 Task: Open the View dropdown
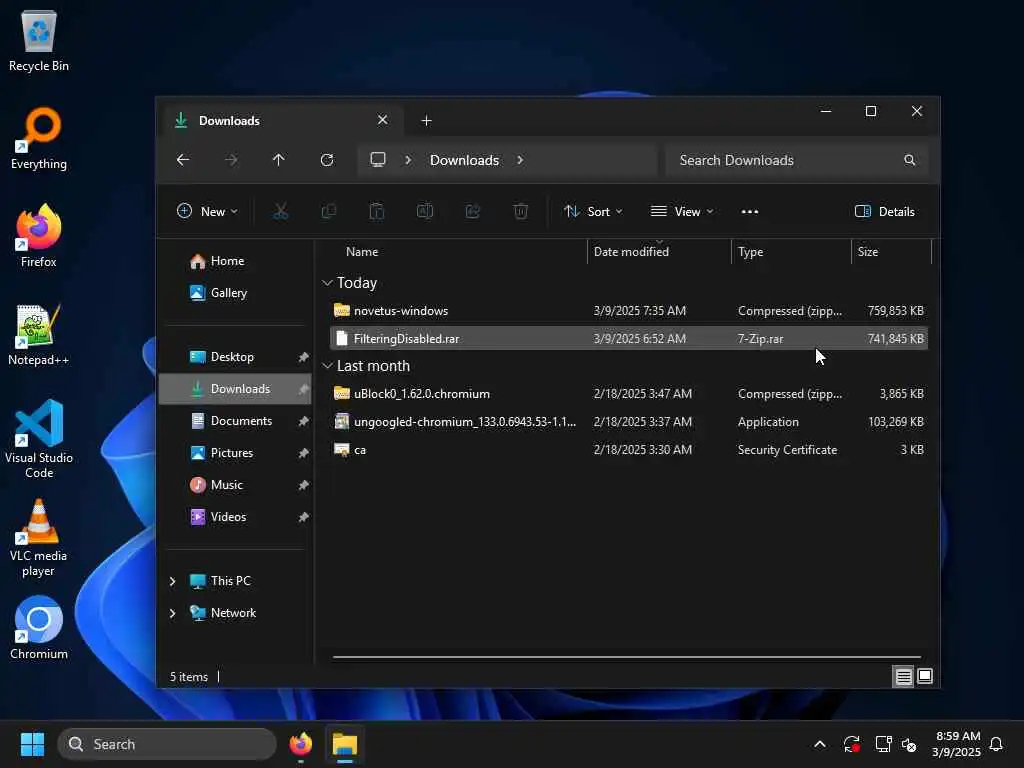[x=682, y=212]
